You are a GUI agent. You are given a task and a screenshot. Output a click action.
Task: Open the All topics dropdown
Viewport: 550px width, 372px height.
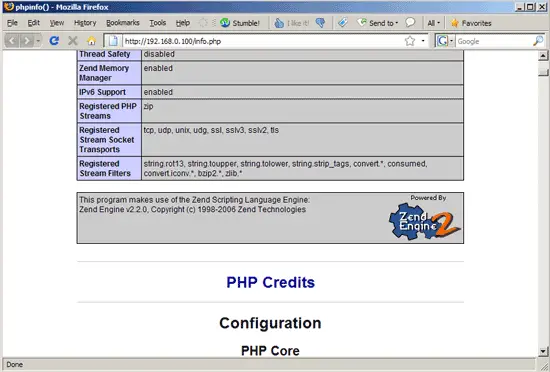pyautogui.click(x=433, y=23)
